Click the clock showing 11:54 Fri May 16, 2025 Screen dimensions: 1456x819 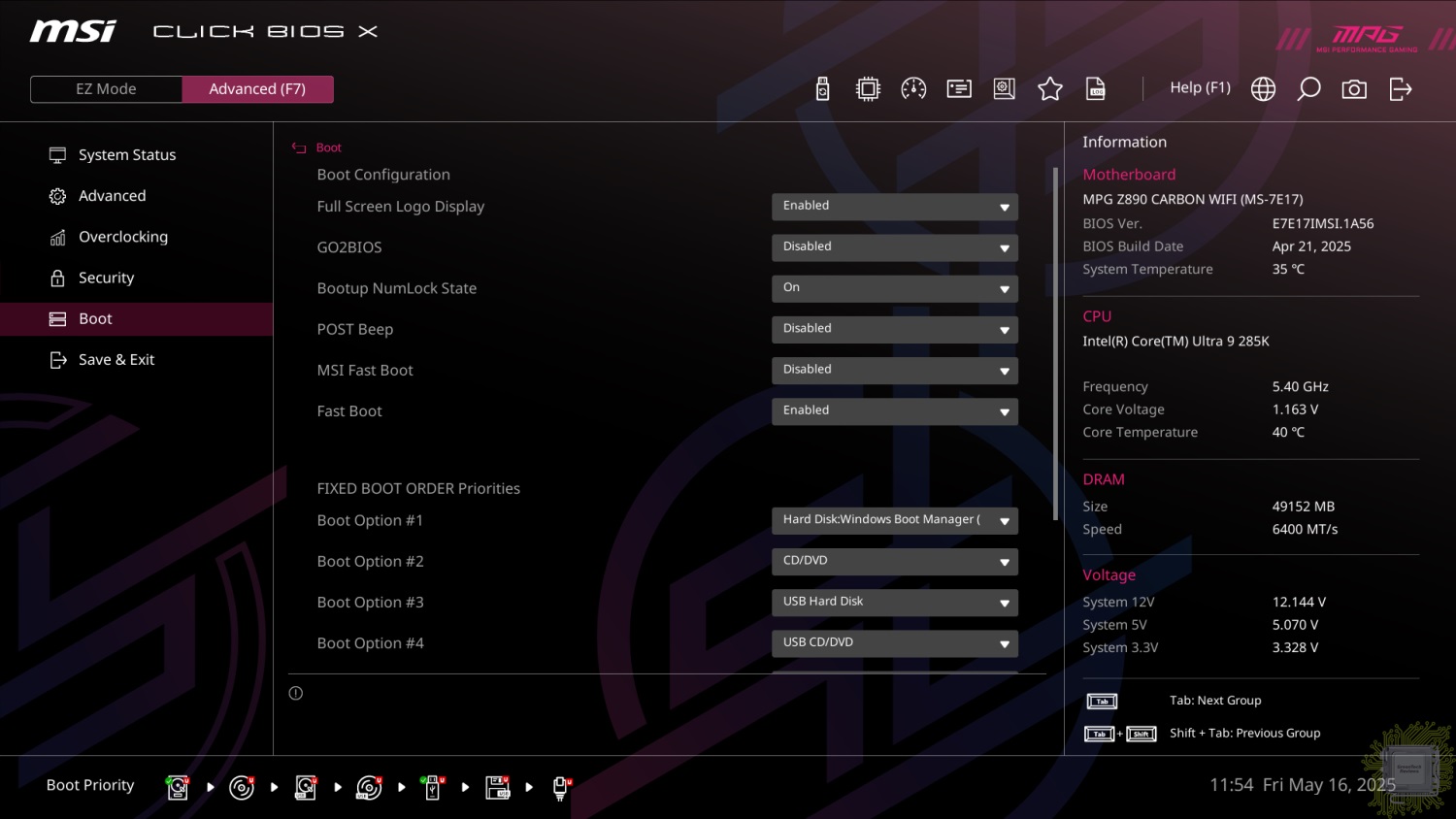click(x=1302, y=784)
